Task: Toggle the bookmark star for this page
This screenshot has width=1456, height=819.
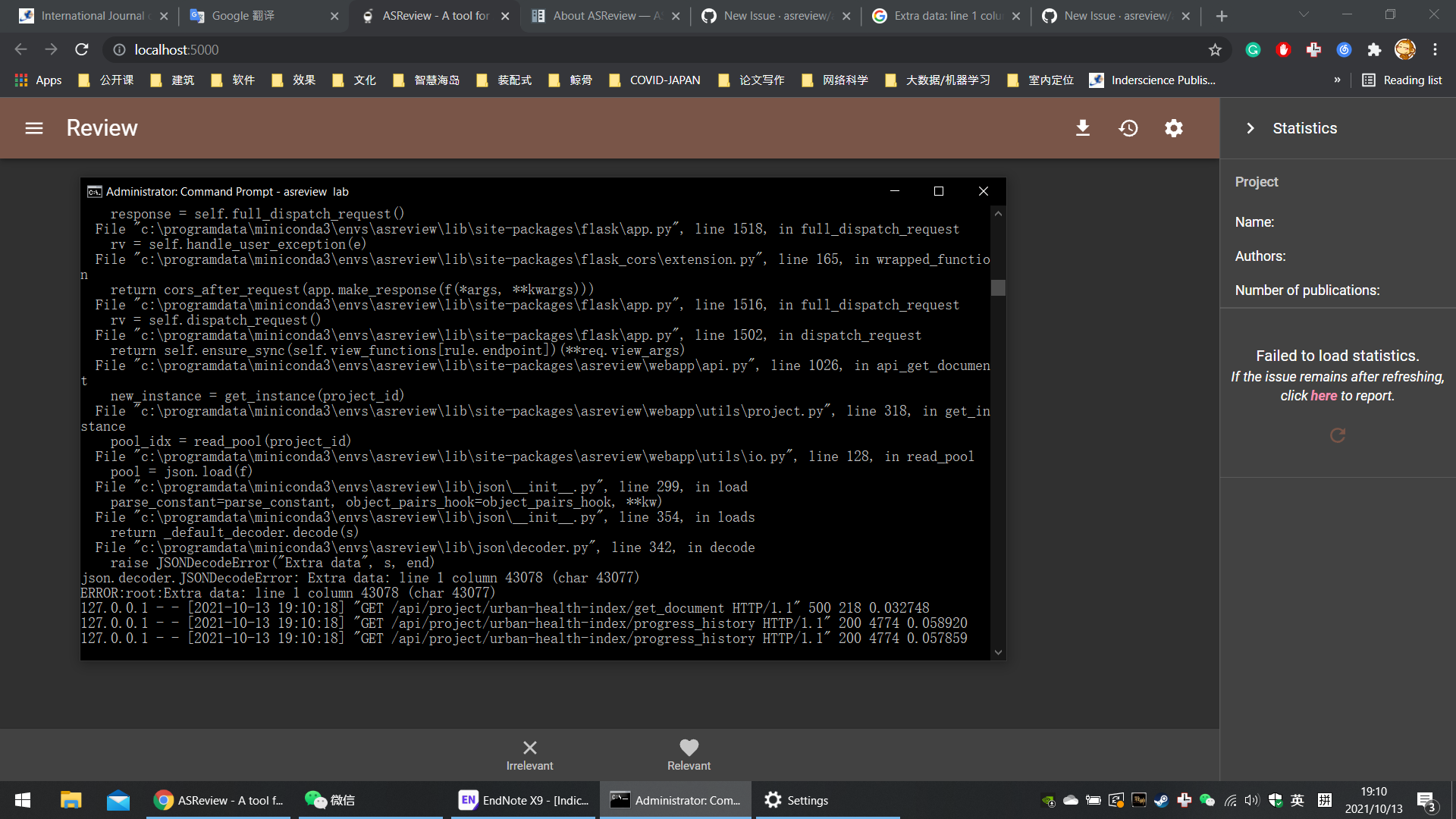Action: pos(1216,49)
